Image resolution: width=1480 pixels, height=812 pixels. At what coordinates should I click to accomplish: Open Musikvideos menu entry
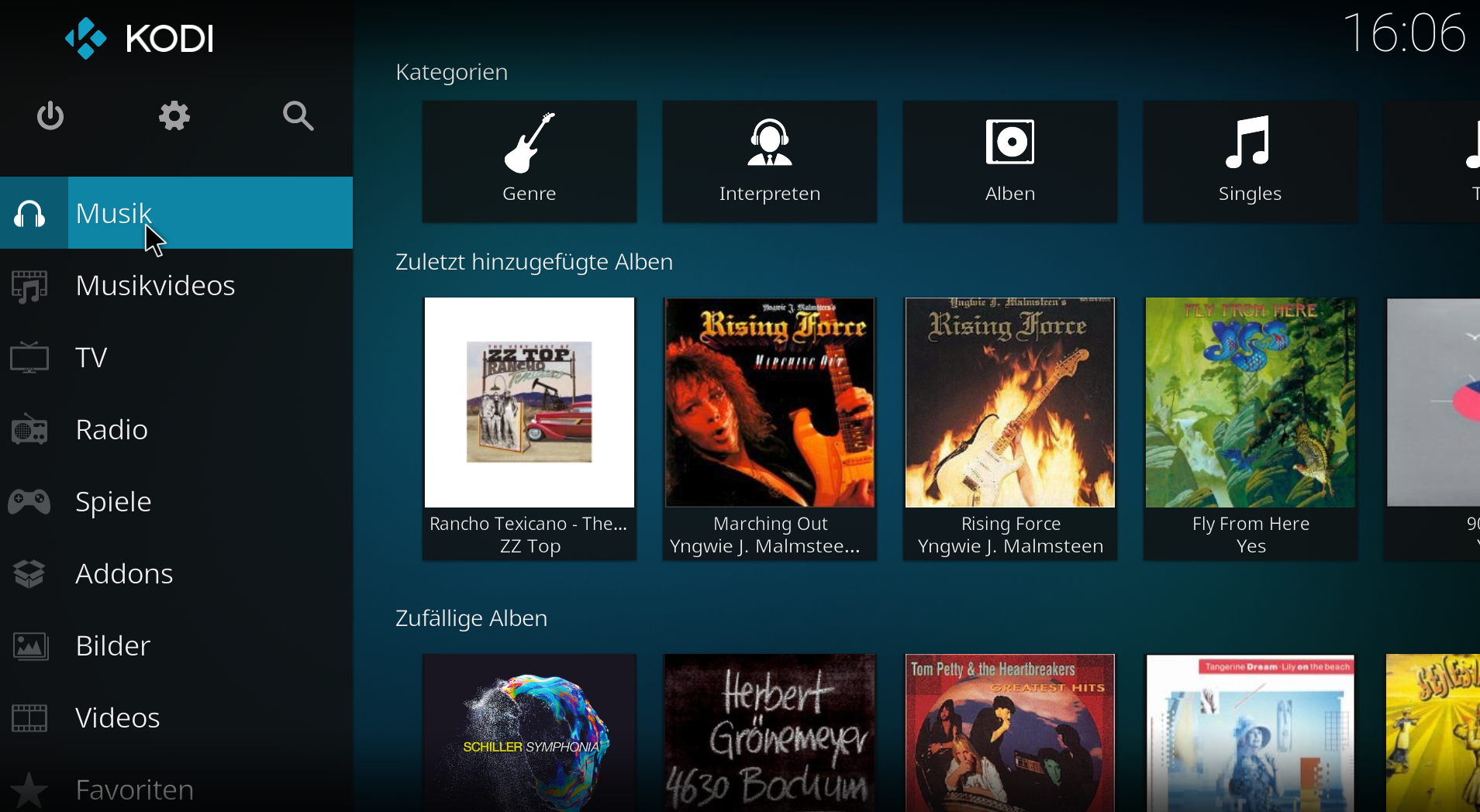click(176, 285)
